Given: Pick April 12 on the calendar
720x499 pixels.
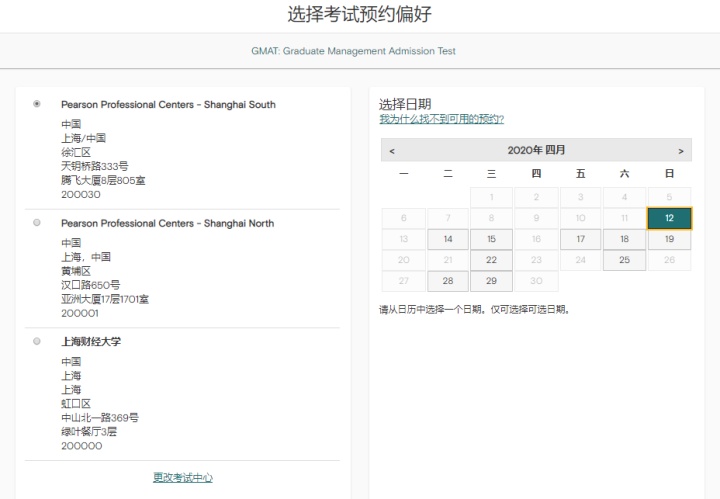Looking at the screenshot, I should tap(669, 218).
